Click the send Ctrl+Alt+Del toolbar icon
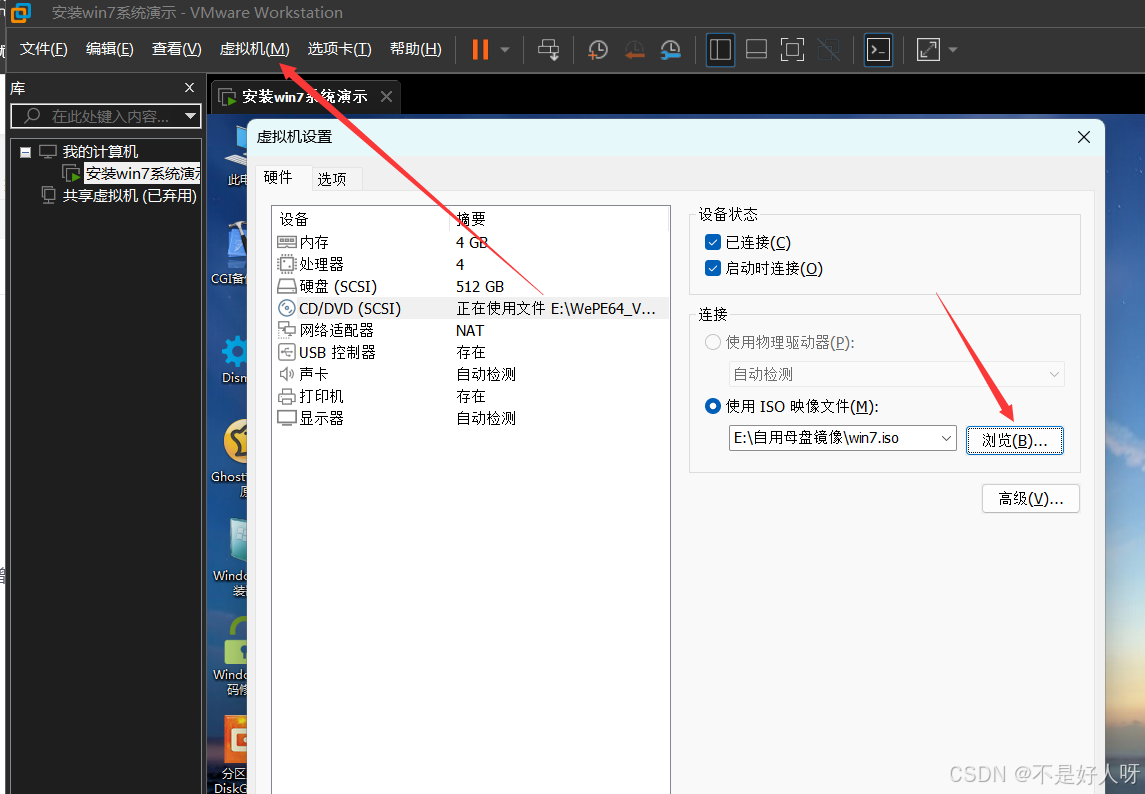This screenshot has height=794, width=1145. (548, 50)
